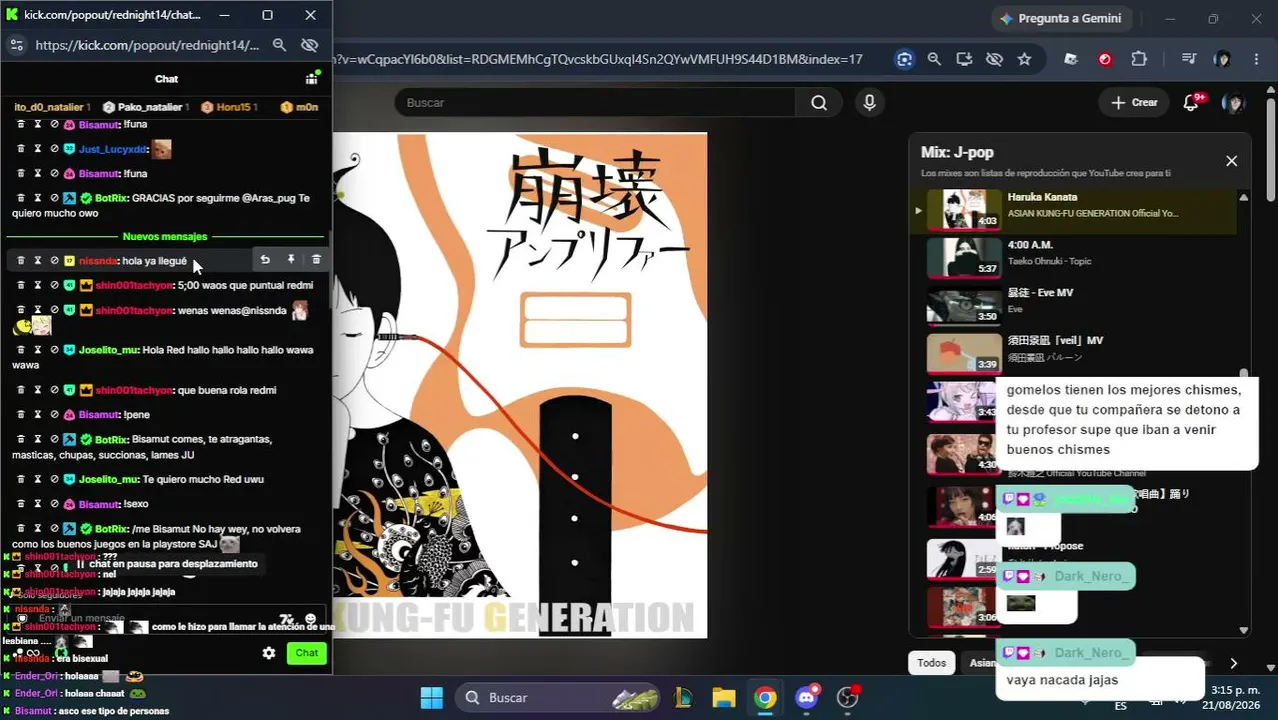Image resolution: width=1278 pixels, height=720 pixels.
Task: View site info icon in kick popout bar
Action: point(16,45)
